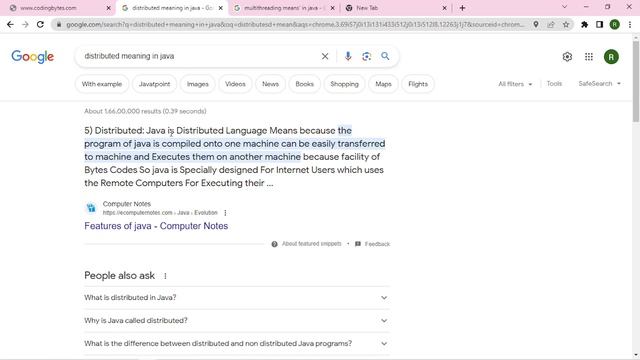Switch to Maps results
Viewport: 640px width, 360px height.
pyautogui.click(x=383, y=84)
